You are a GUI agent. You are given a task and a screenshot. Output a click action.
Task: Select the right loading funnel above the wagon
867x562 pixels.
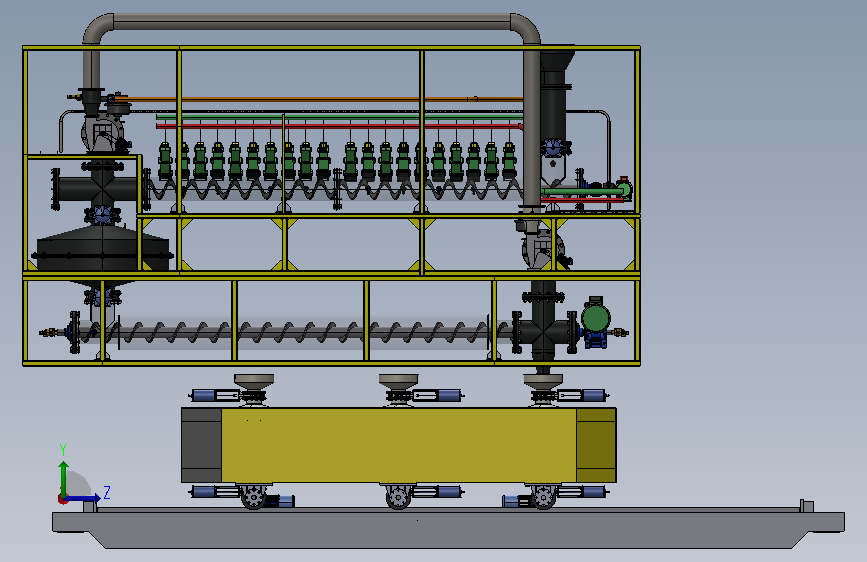click(543, 381)
